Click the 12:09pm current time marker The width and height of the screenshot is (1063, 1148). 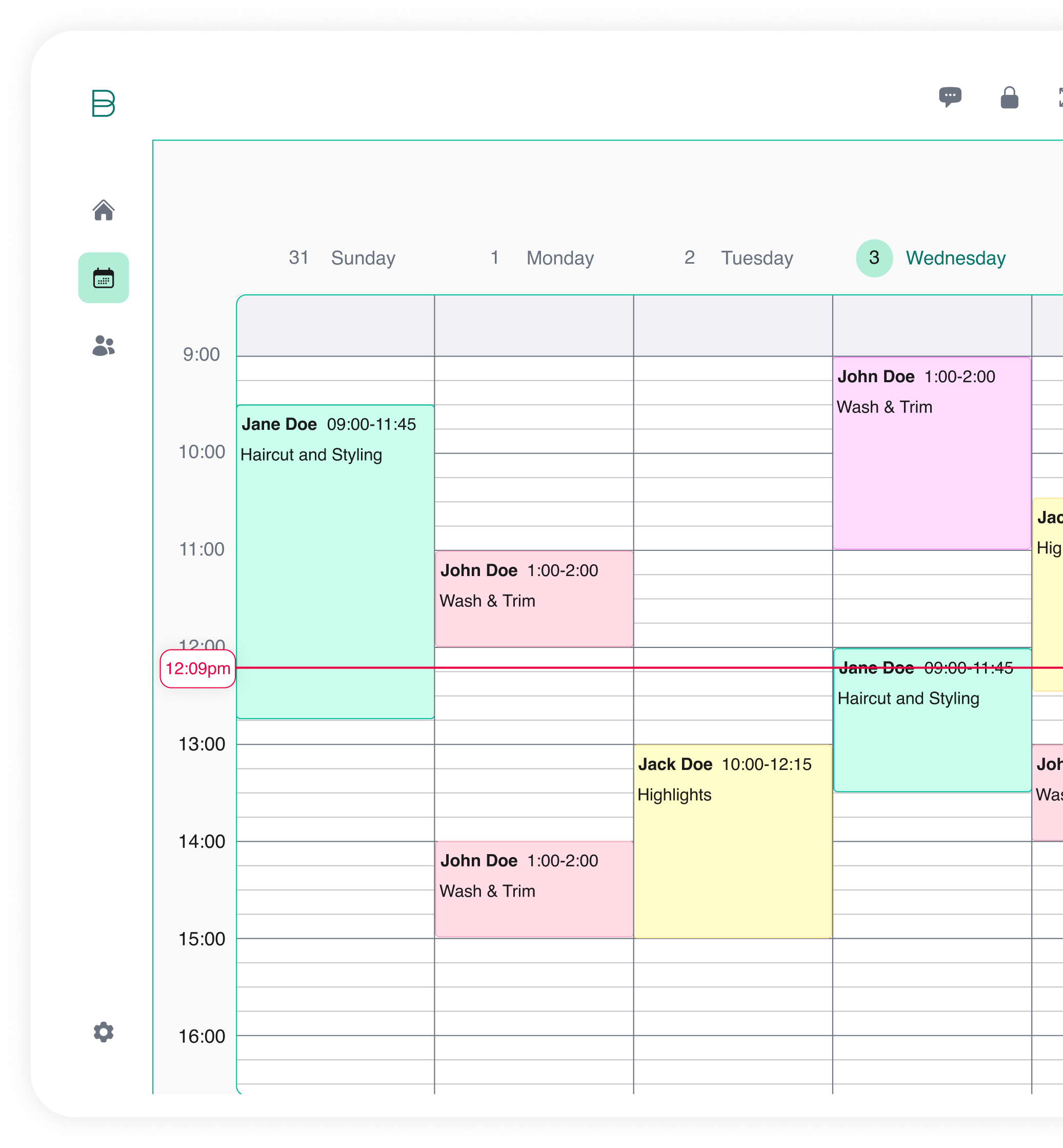pos(198,669)
